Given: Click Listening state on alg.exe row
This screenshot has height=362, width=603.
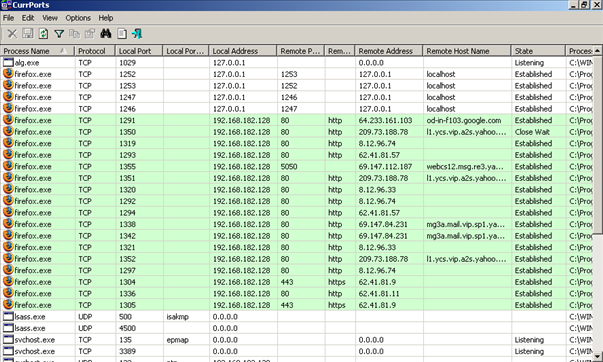Looking at the screenshot, I should [x=529, y=63].
